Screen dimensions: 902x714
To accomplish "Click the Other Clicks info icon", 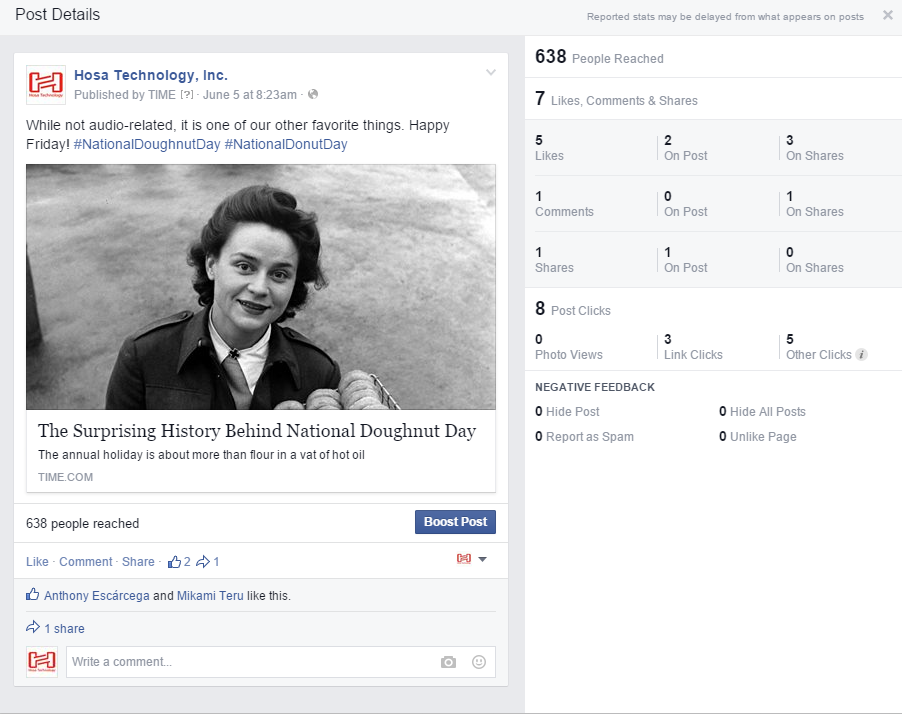I will [862, 355].
